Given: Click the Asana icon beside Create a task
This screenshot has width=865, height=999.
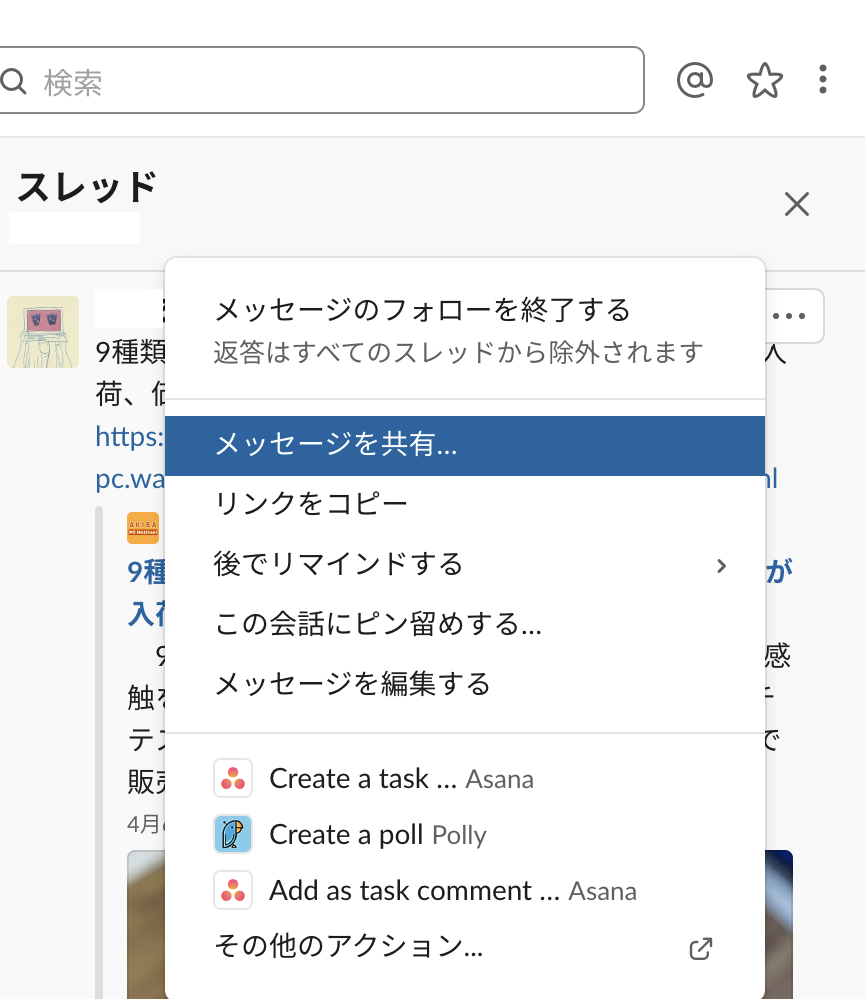Looking at the screenshot, I should pos(233,778).
